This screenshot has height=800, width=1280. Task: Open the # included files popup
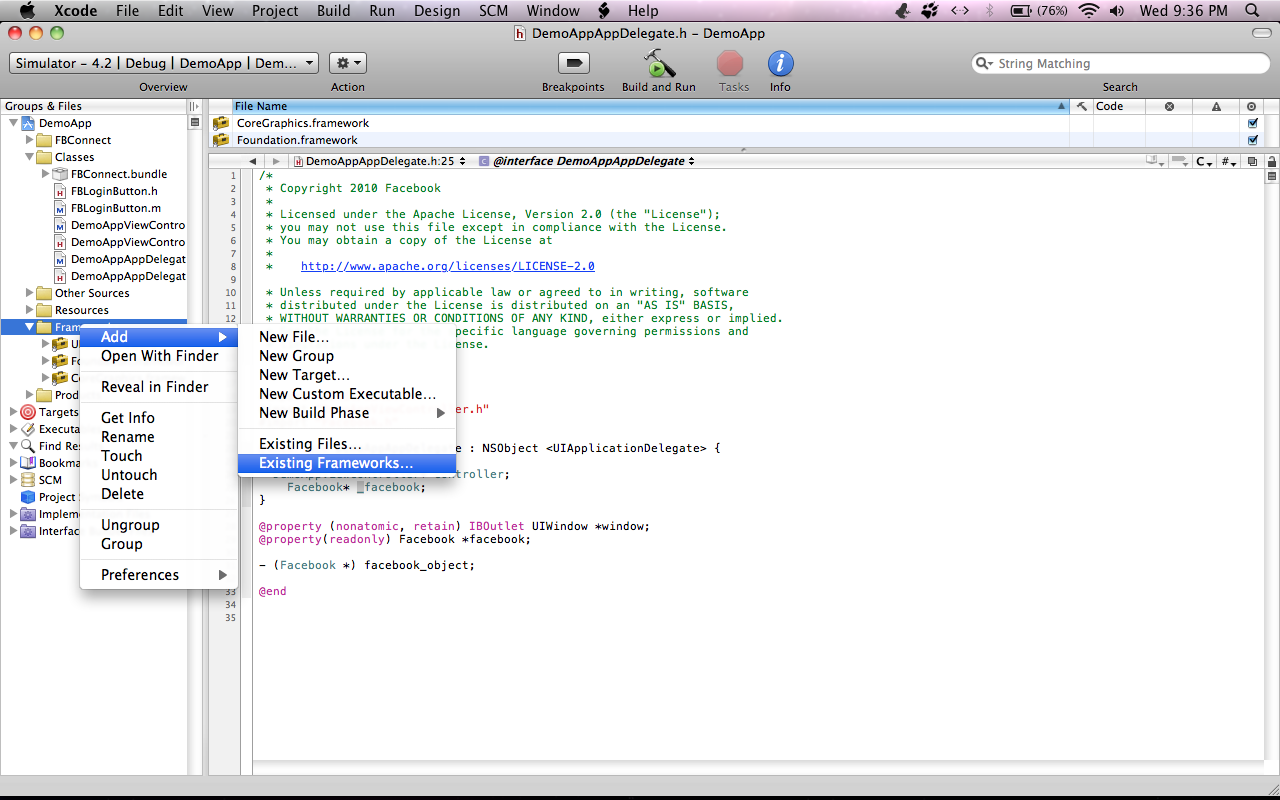pos(1230,161)
